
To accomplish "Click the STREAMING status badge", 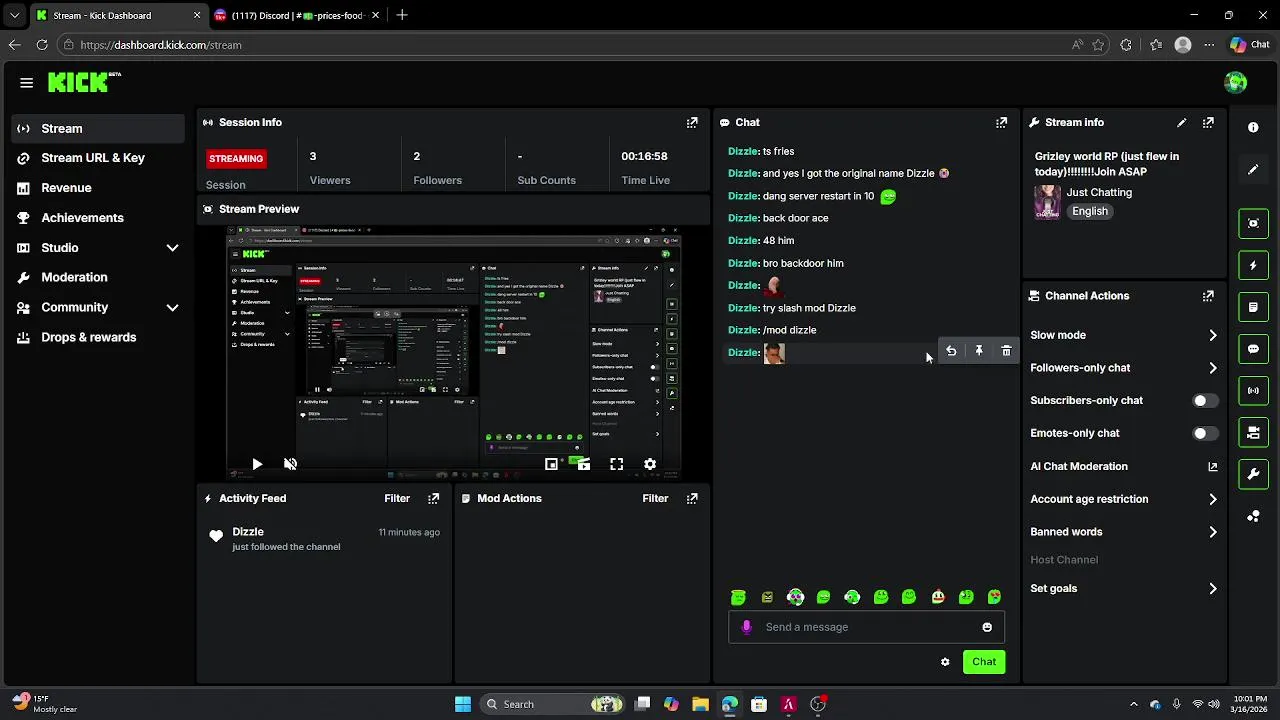I will (x=236, y=158).
